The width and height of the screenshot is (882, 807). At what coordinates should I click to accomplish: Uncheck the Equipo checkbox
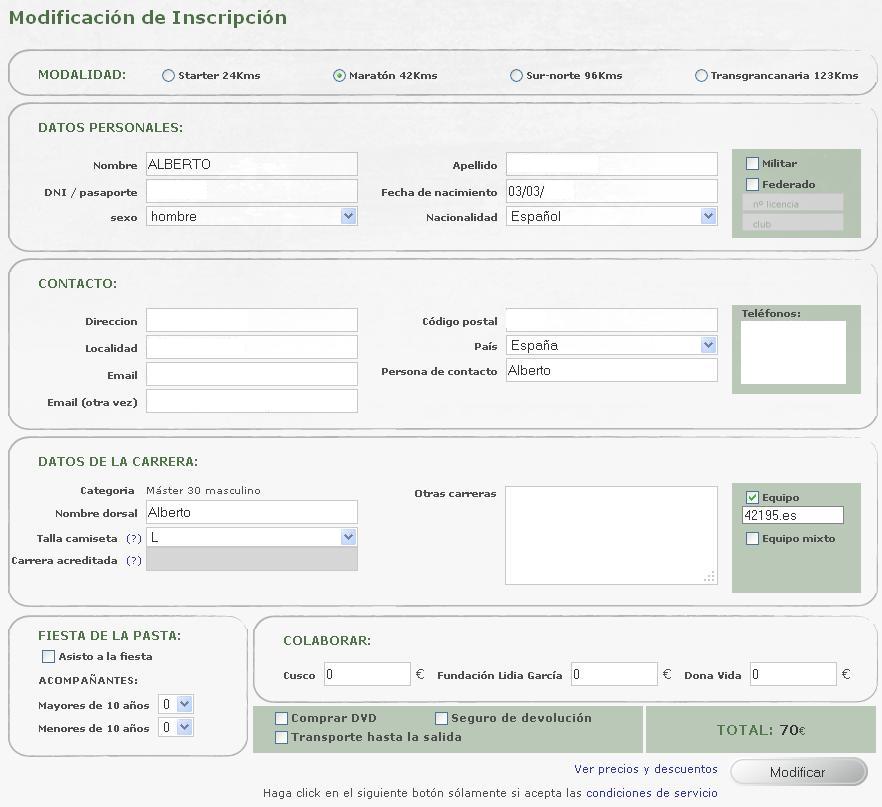point(753,497)
